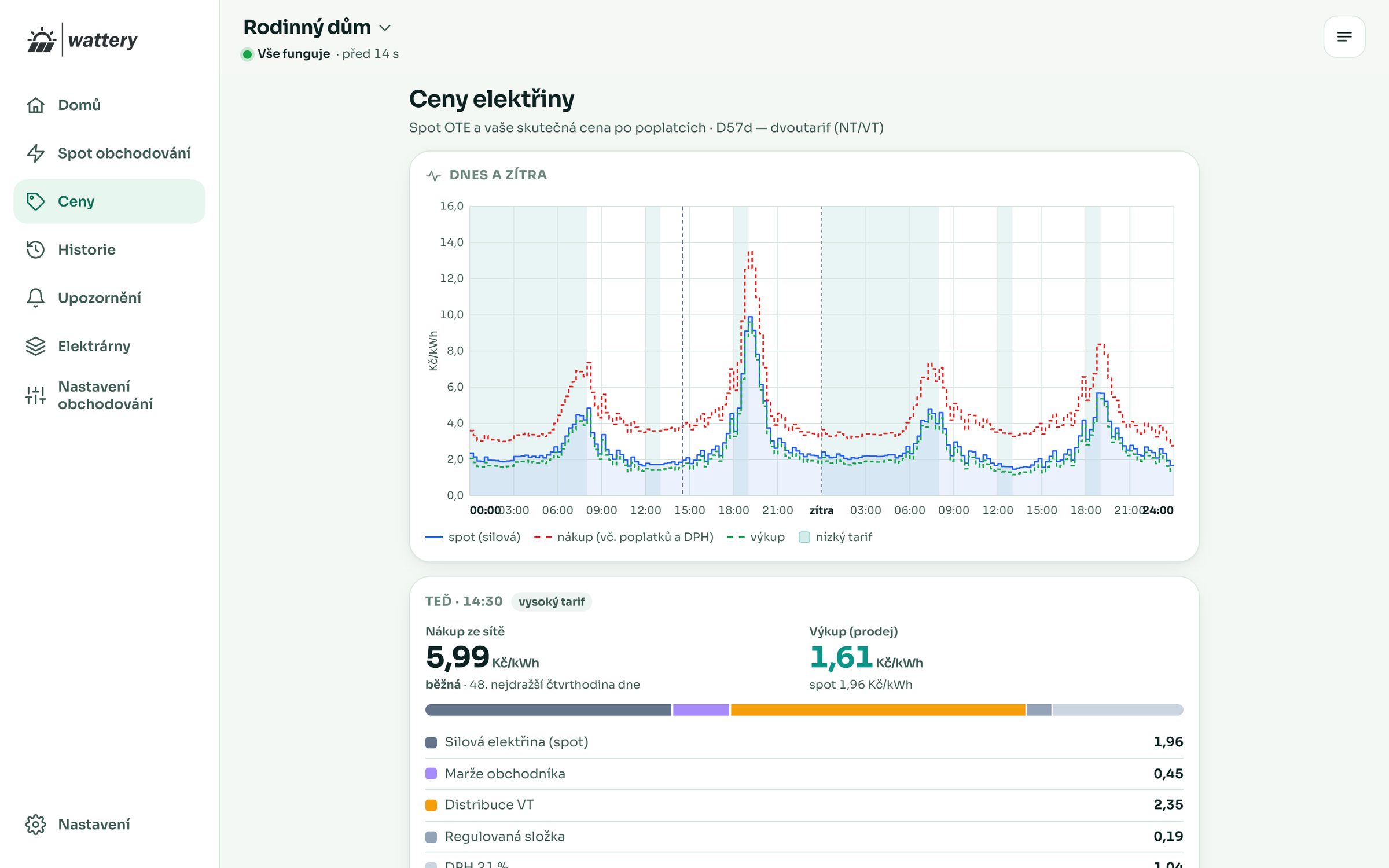
Task: Expand the Rodinný dům site dropdown
Action: click(x=317, y=27)
